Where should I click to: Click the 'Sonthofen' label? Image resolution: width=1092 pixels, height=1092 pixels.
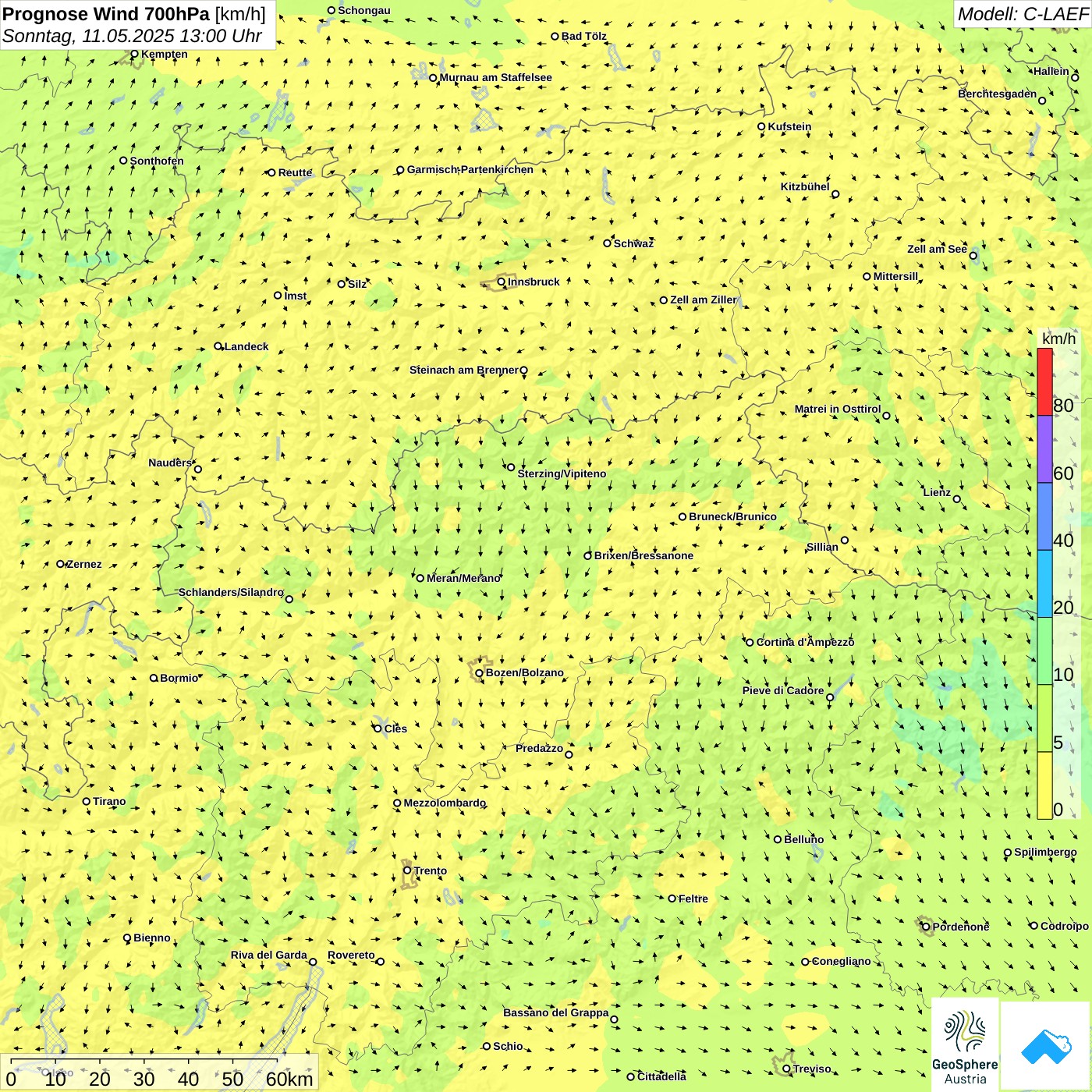click(157, 161)
